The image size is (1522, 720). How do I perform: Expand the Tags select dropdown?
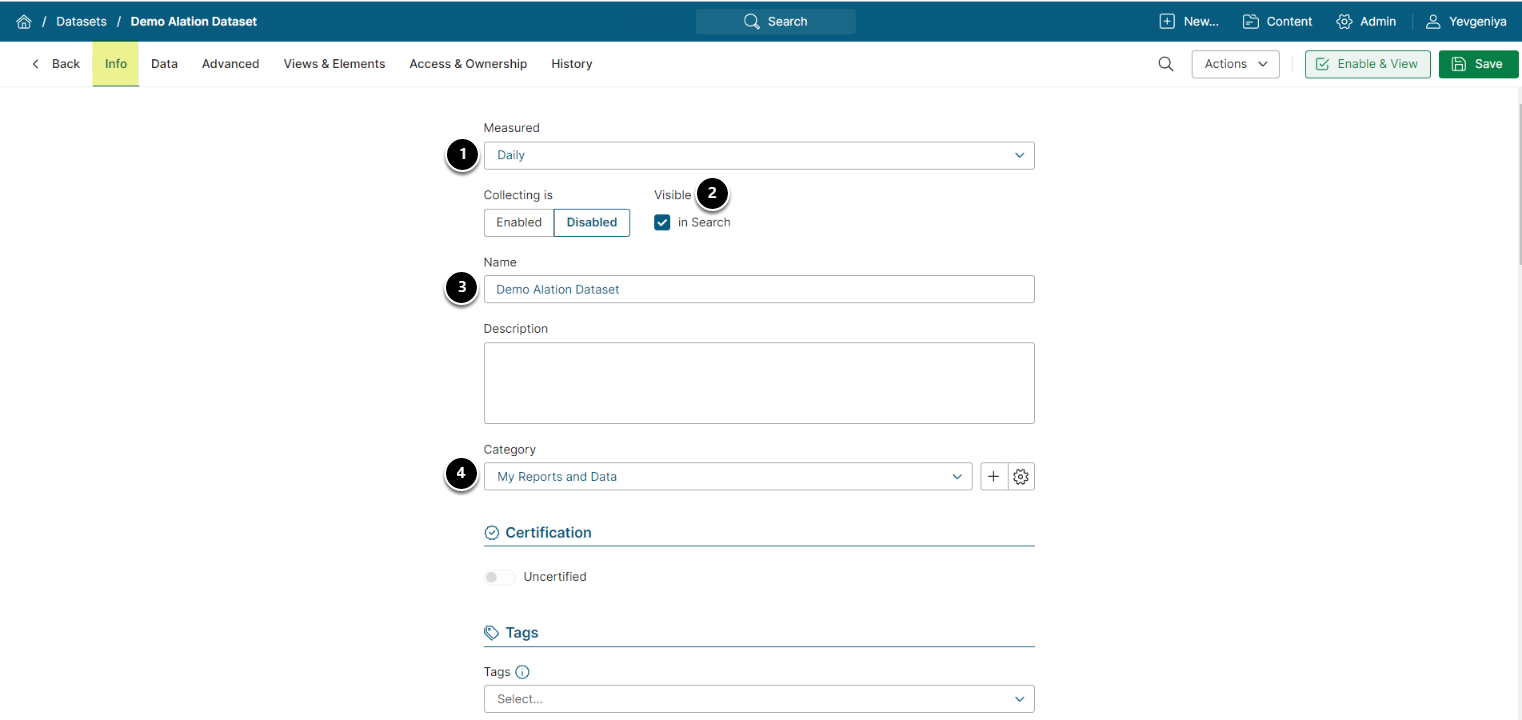tap(758, 699)
